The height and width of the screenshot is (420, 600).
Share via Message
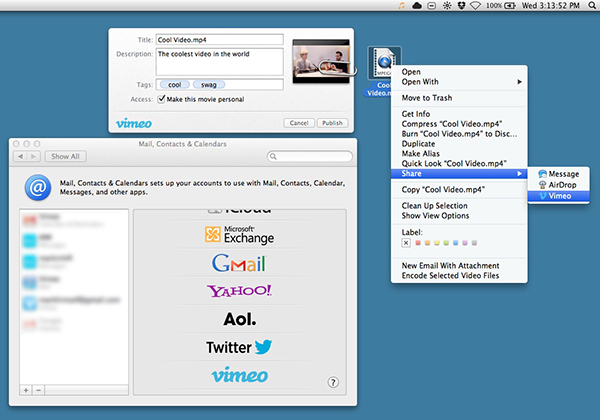[558, 174]
